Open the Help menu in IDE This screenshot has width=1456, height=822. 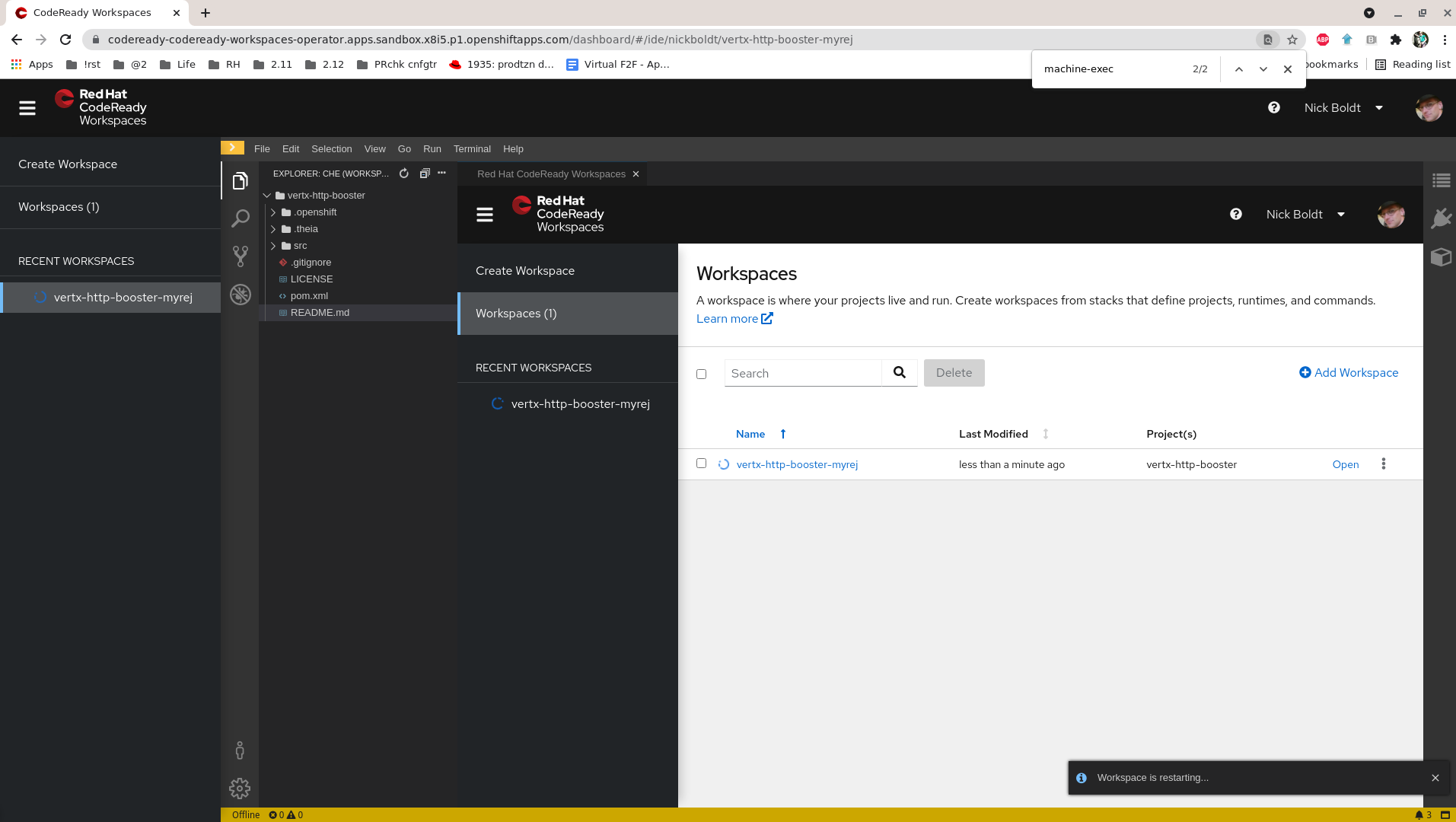[x=513, y=149]
